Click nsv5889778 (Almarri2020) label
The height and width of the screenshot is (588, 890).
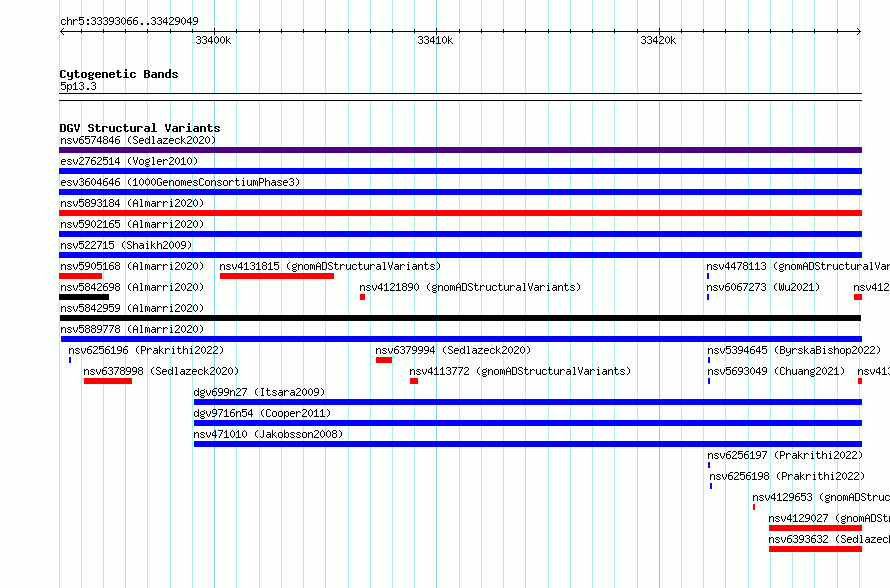(132, 329)
